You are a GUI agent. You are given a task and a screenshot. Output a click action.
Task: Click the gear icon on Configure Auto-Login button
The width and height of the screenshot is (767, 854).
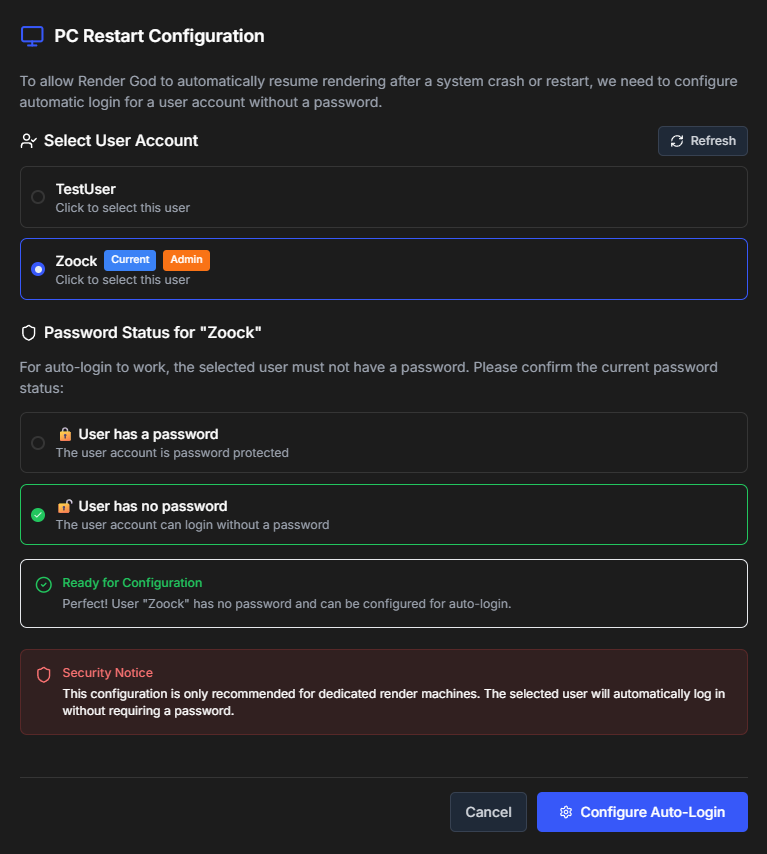pos(566,811)
